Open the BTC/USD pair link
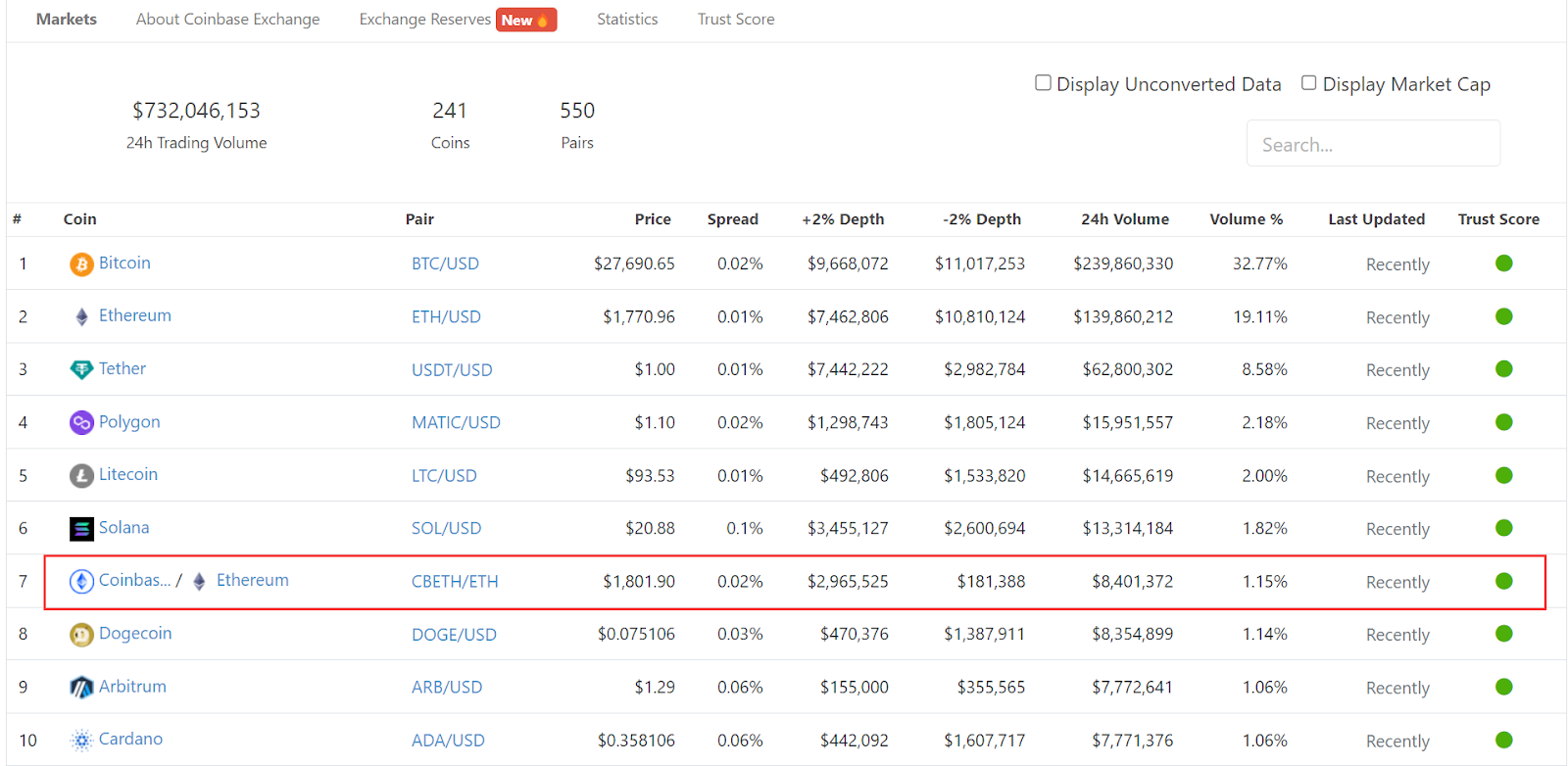 tap(445, 263)
